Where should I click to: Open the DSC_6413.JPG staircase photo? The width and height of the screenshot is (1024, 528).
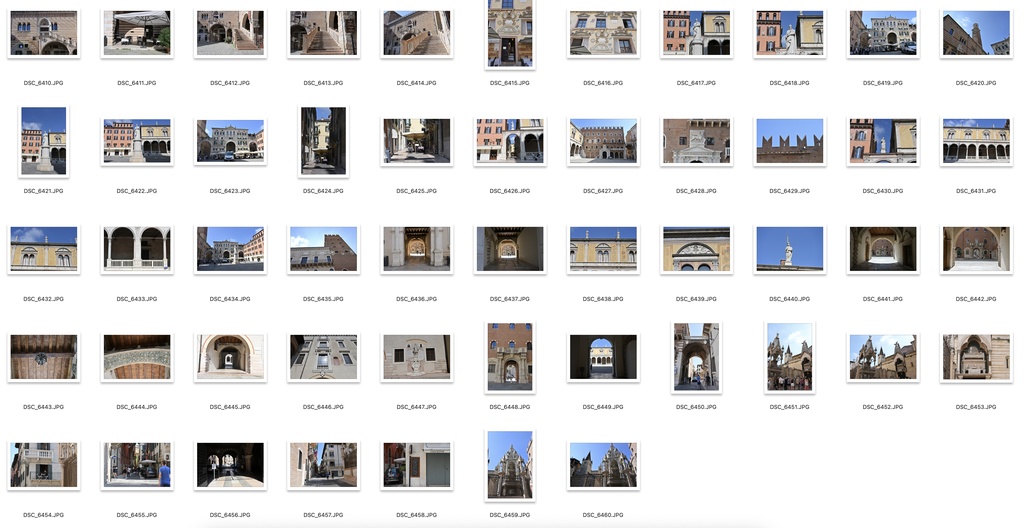coord(323,33)
